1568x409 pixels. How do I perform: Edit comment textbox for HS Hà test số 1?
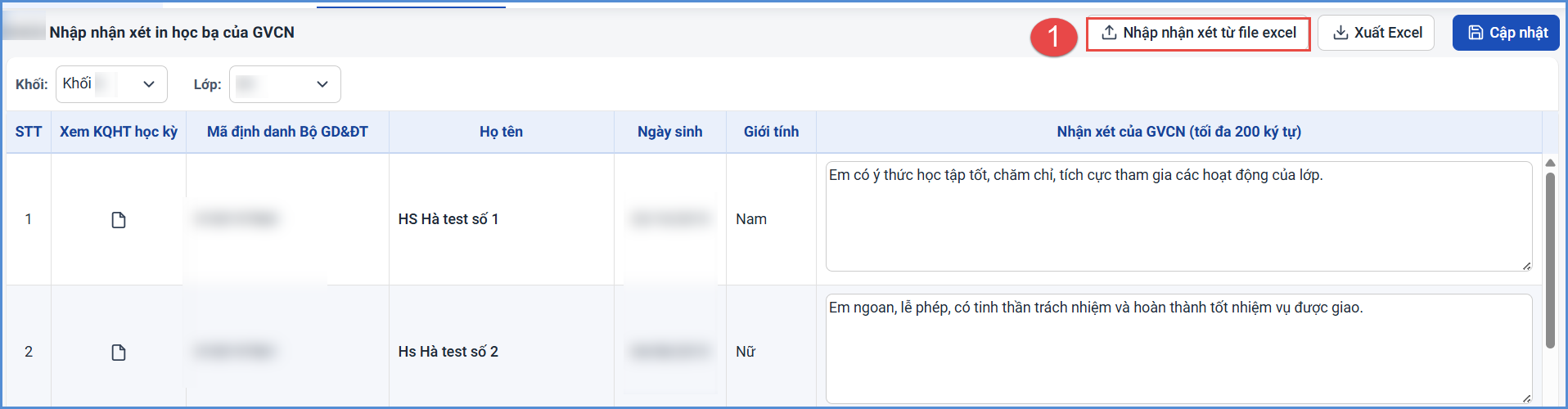(1179, 217)
